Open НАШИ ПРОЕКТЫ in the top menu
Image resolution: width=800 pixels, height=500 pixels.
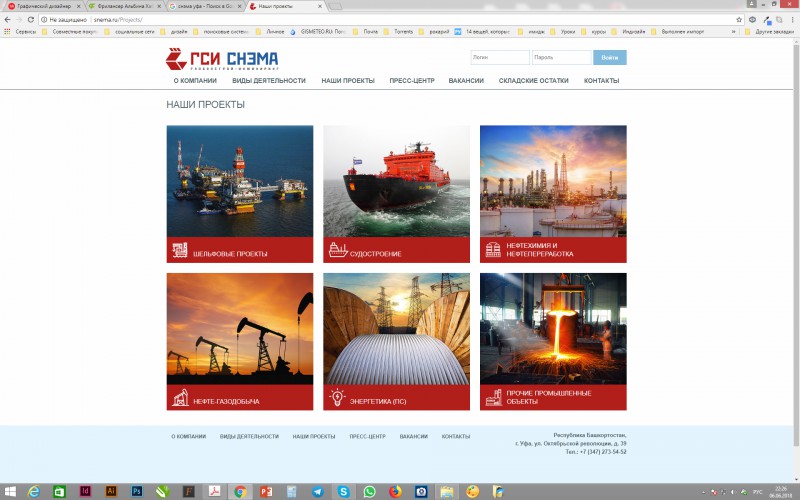coord(348,81)
